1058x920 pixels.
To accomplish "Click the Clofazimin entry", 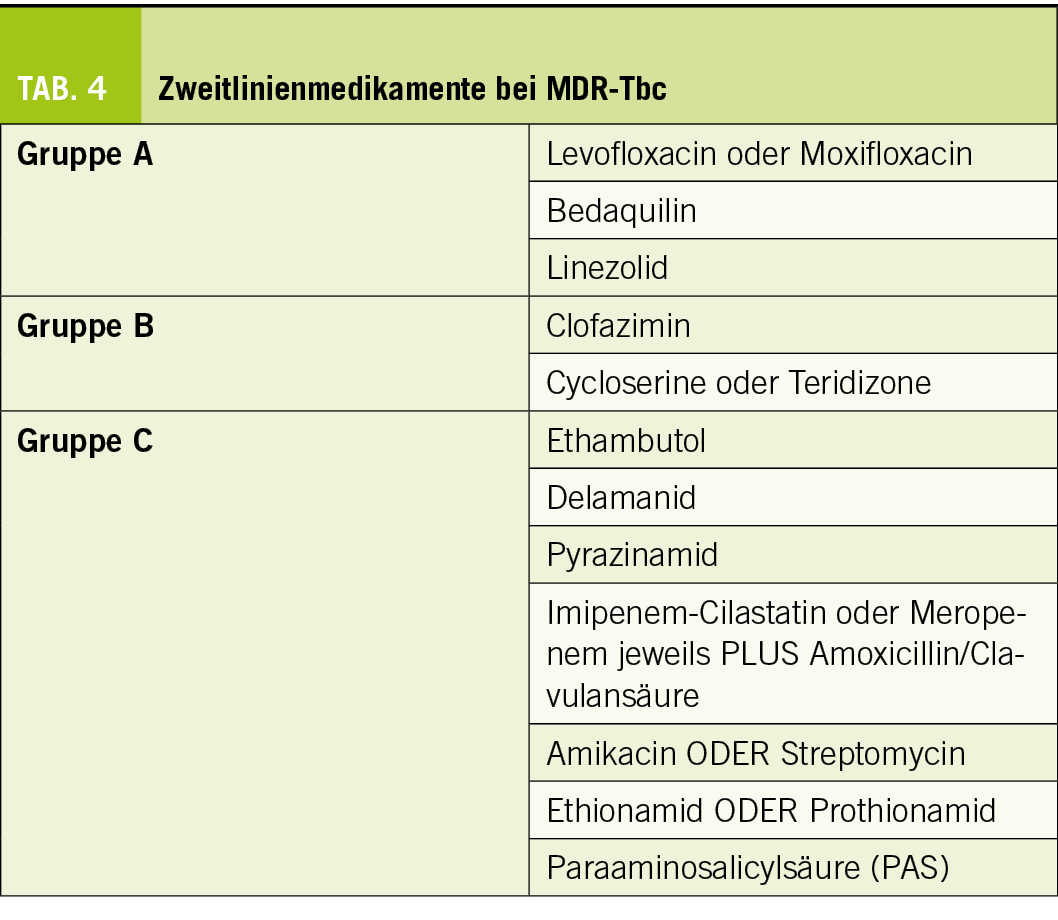I will (x=618, y=326).
